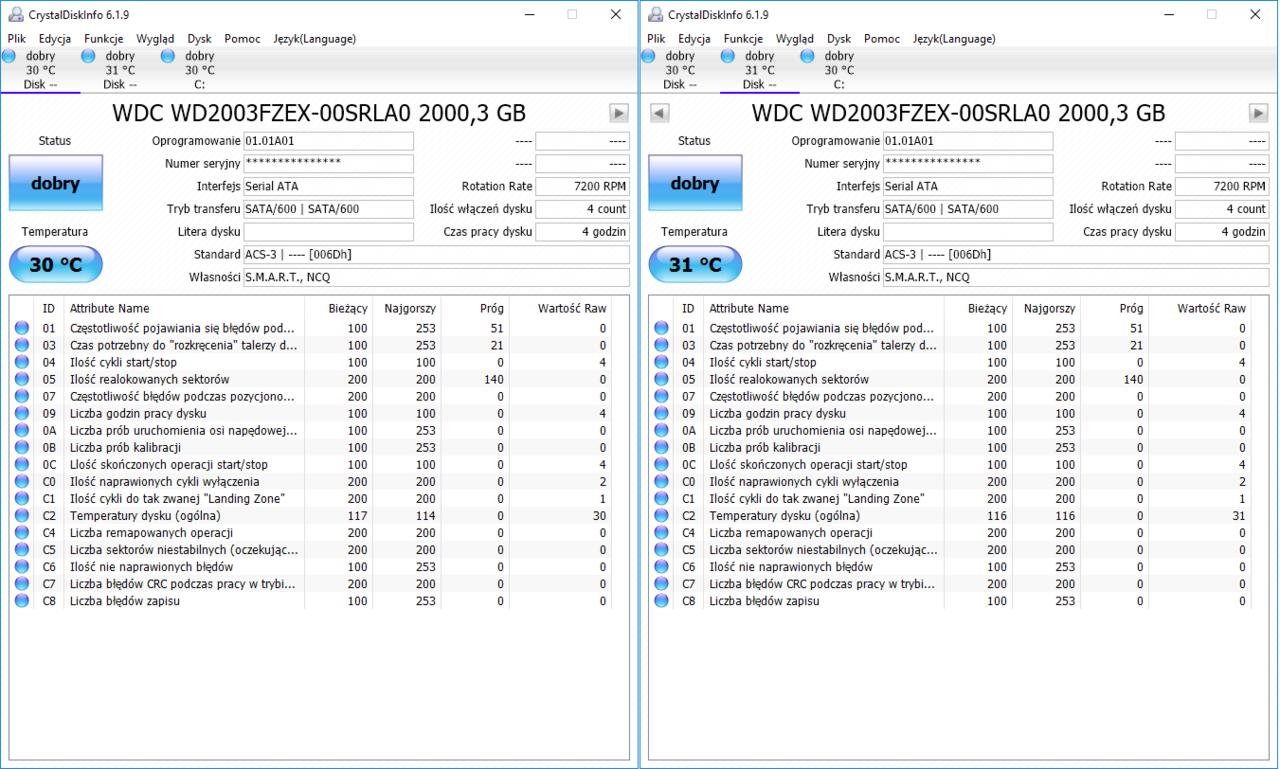This screenshot has width=1280, height=769.
Task: Go to previous disk in right window
Action: click(x=659, y=113)
